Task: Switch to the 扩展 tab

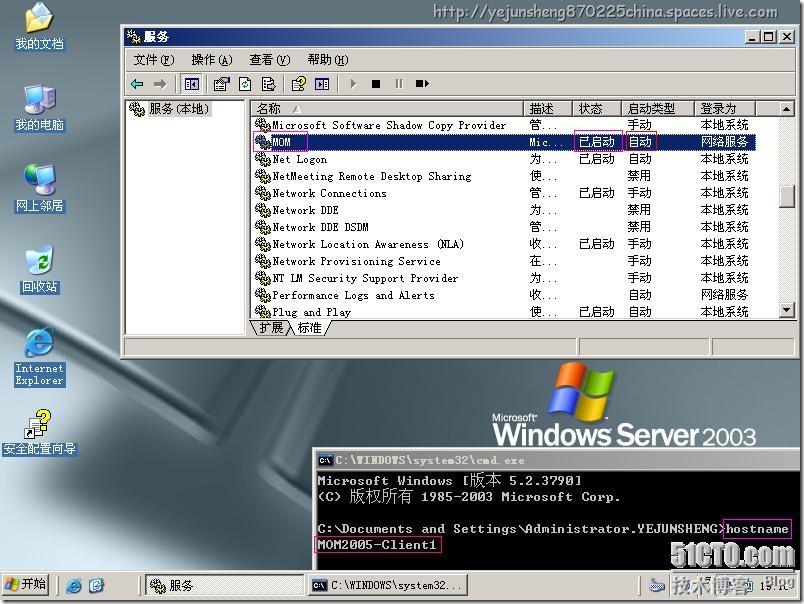Action: pos(271,327)
